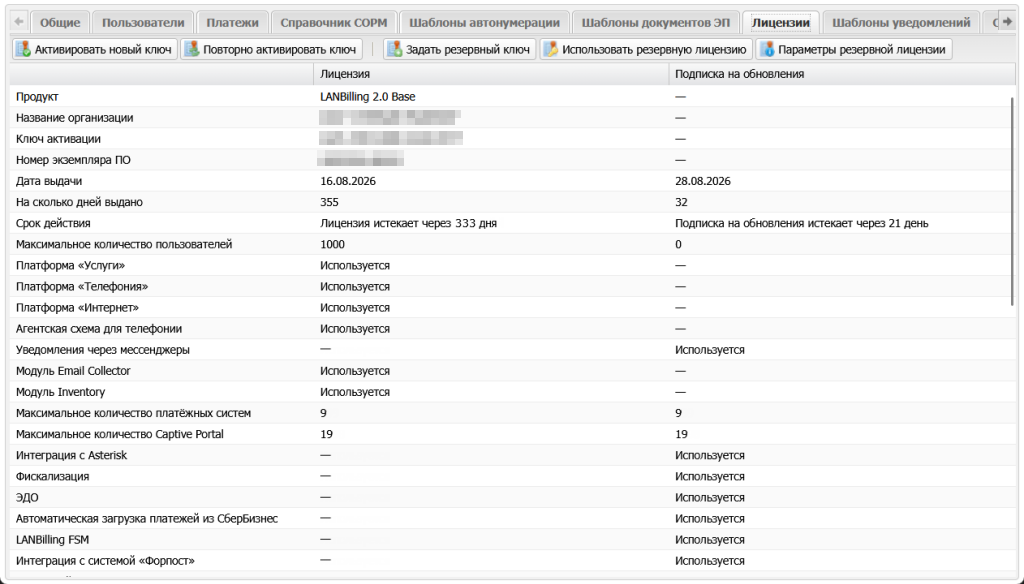Click the value 1000 maximum users
This screenshot has height=584, width=1024.
coord(332,244)
